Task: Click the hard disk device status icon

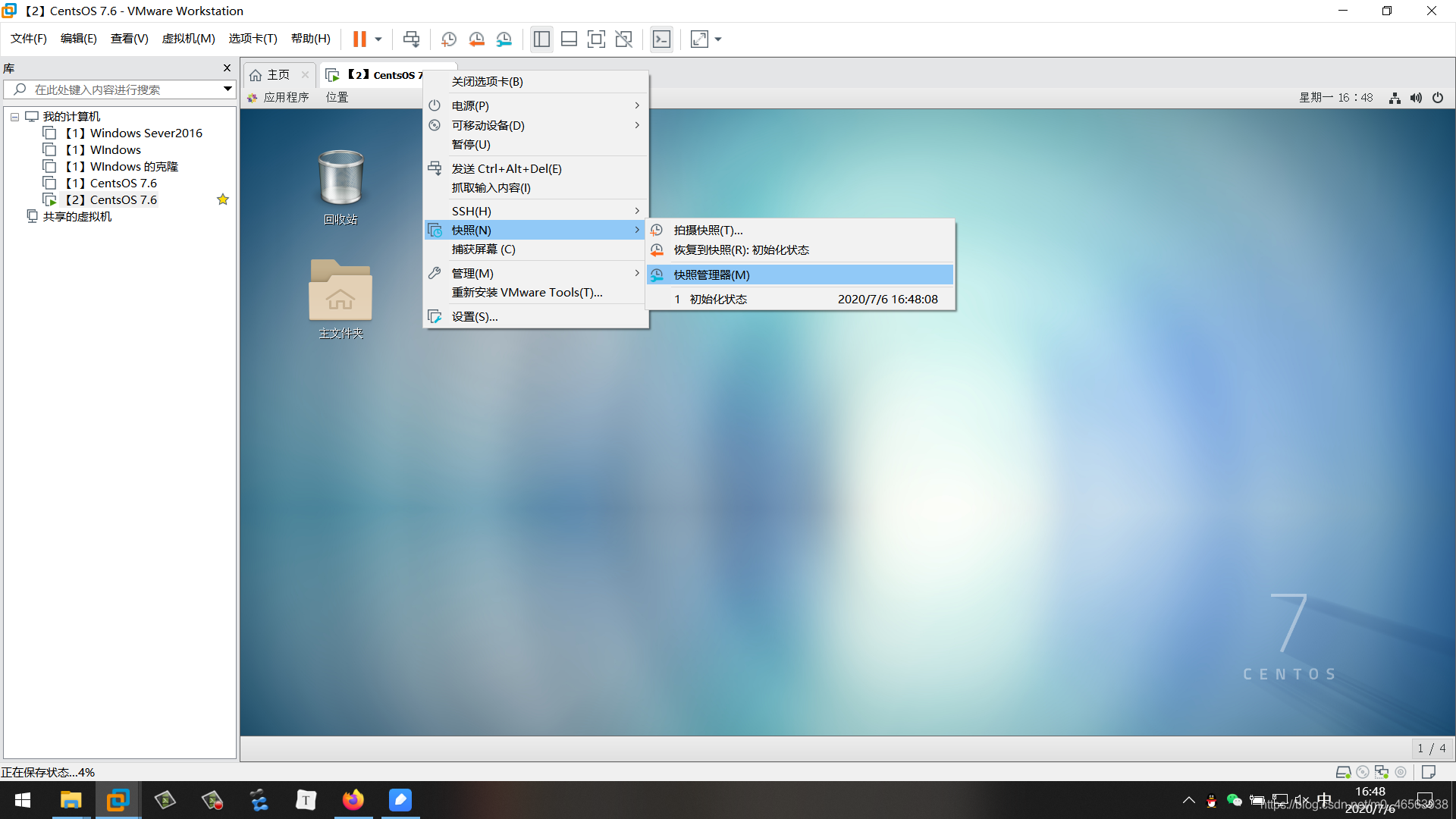Action: click(1343, 772)
